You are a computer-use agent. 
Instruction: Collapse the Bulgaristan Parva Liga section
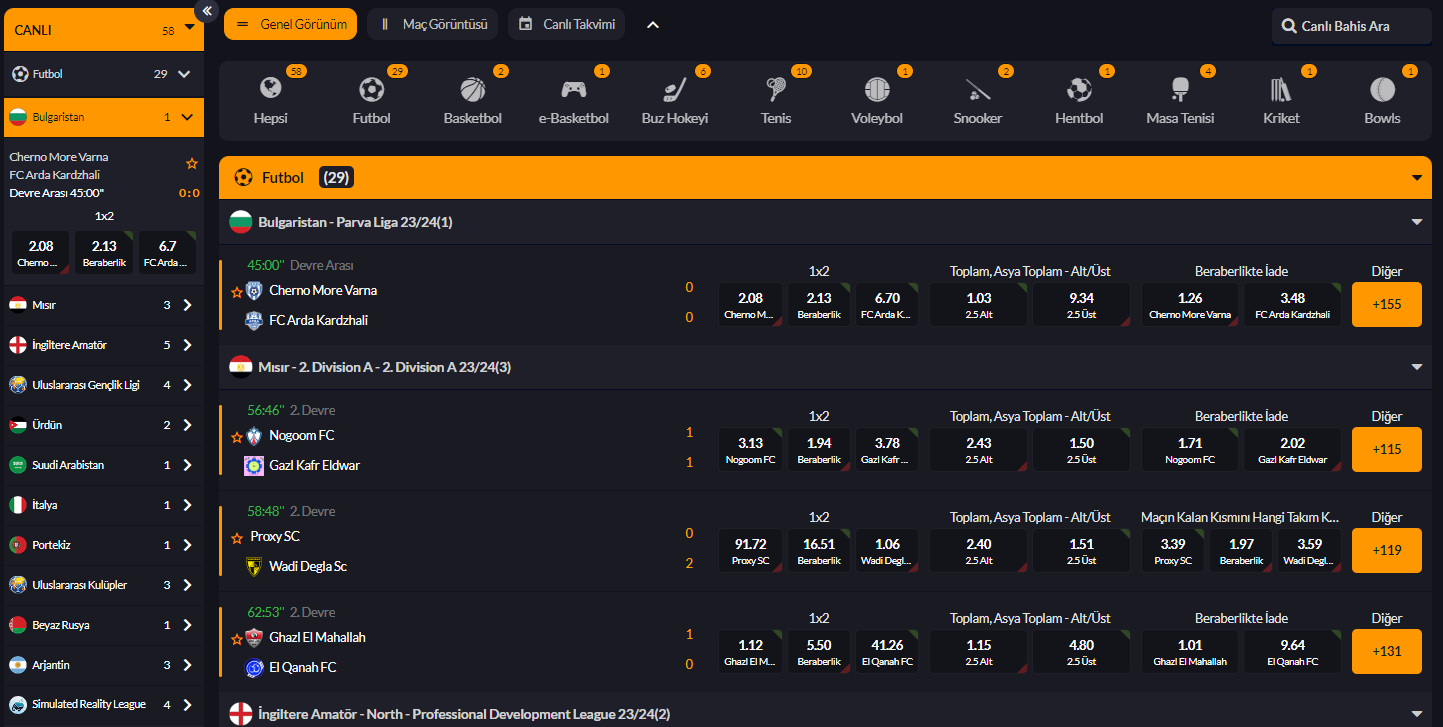pyautogui.click(x=1416, y=222)
